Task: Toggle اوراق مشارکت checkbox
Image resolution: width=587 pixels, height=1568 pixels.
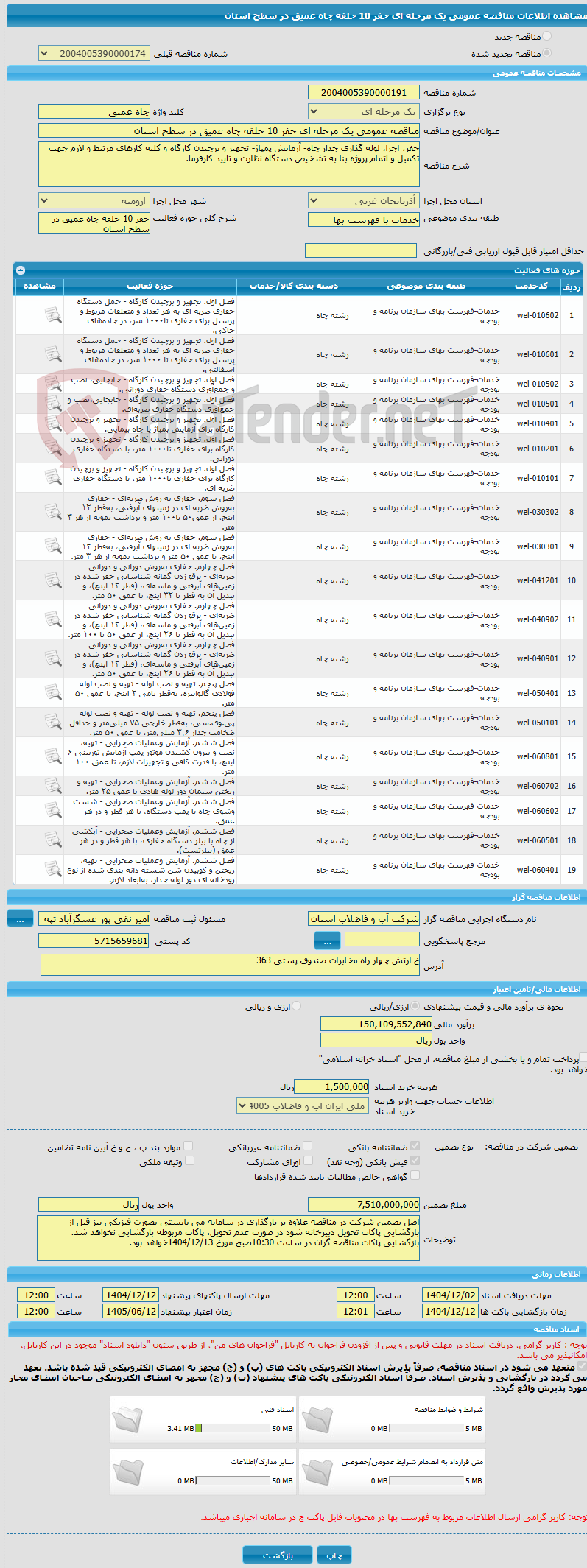Action: pyautogui.click(x=308, y=1161)
